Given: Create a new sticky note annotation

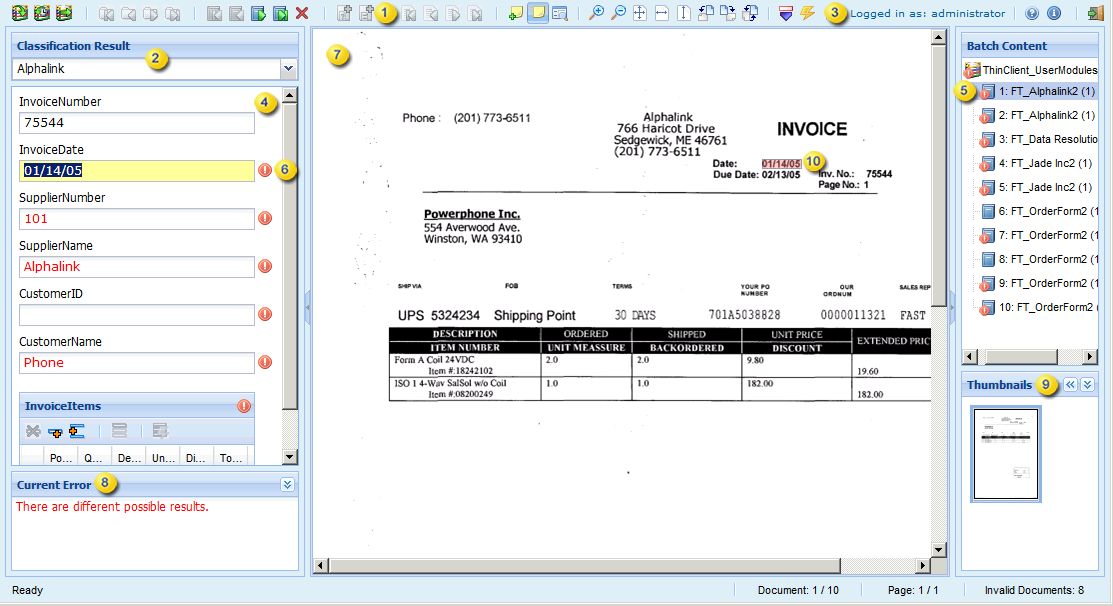Looking at the screenshot, I should [x=515, y=13].
